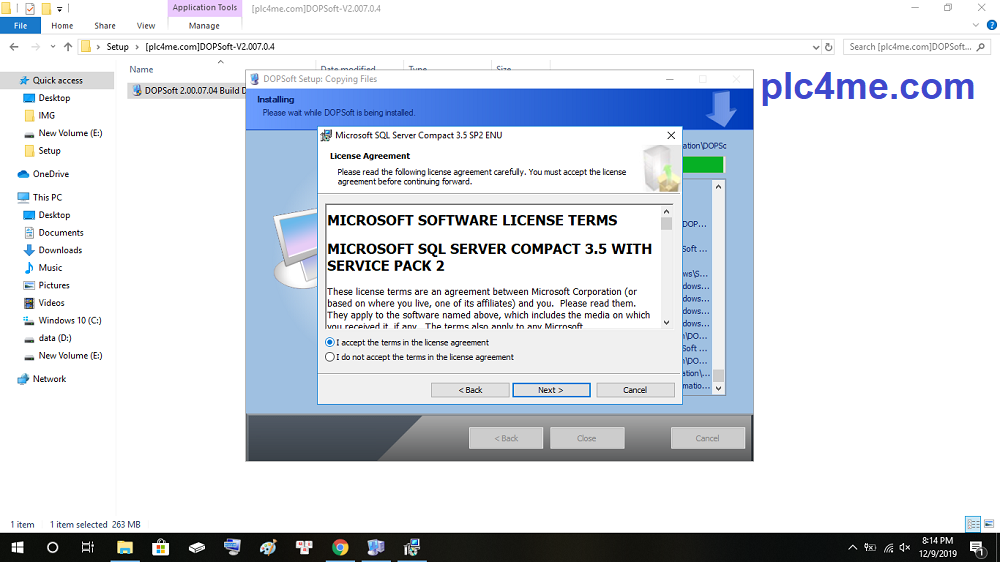Click the volume icon in system tray
This screenshot has height=562, width=1000.
pos(905,547)
